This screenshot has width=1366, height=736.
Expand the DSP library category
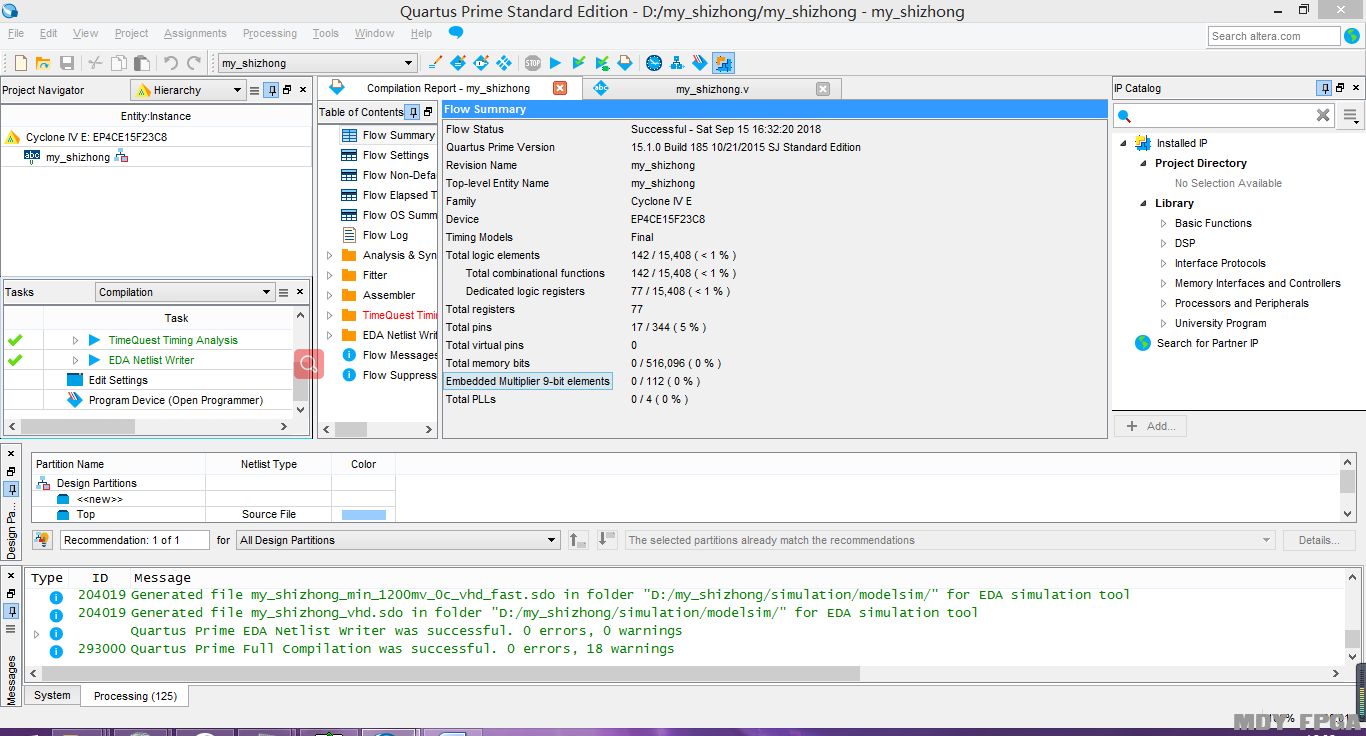point(1163,243)
